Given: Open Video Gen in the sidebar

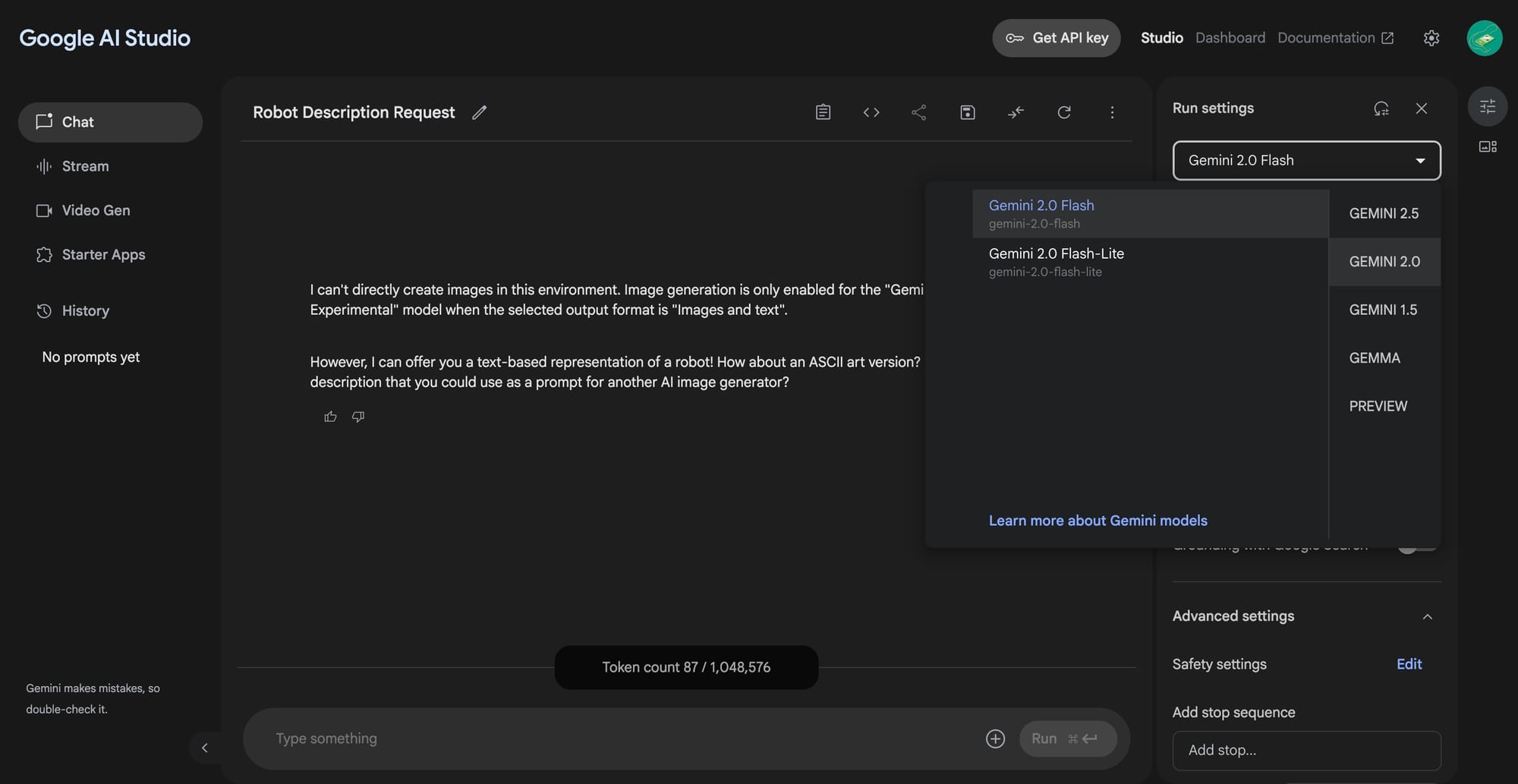Looking at the screenshot, I should pos(110,210).
